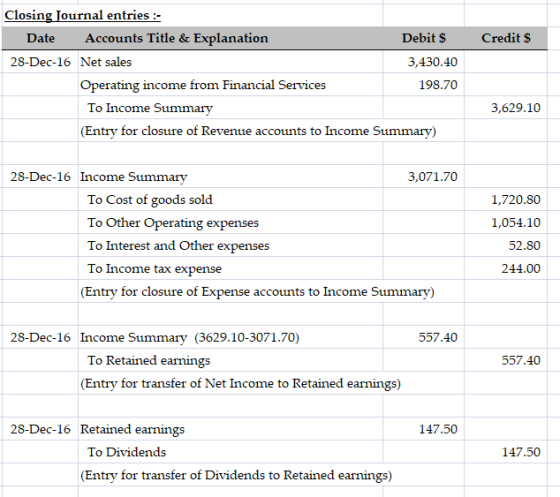The height and width of the screenshot is (497, 560).
Task: Select 'To Income tax expense' cell
Action: click(155, 269)
